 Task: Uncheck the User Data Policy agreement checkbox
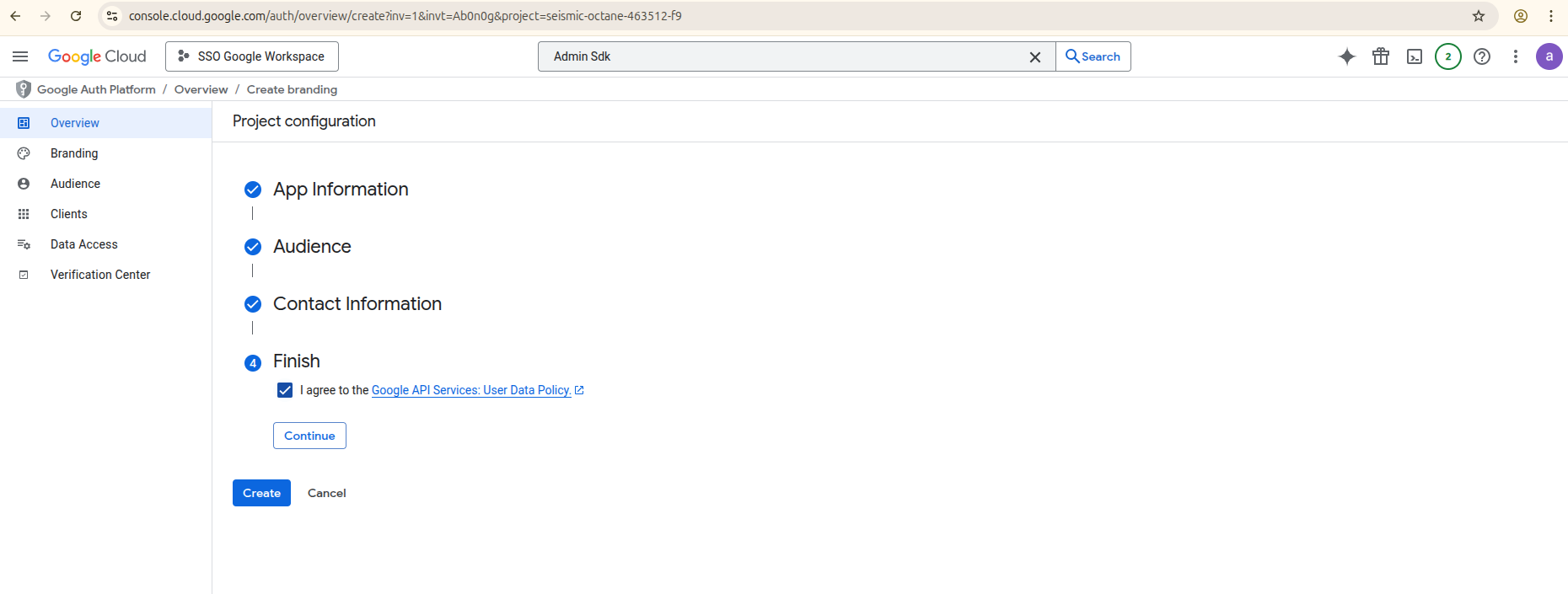coord(285,390)
